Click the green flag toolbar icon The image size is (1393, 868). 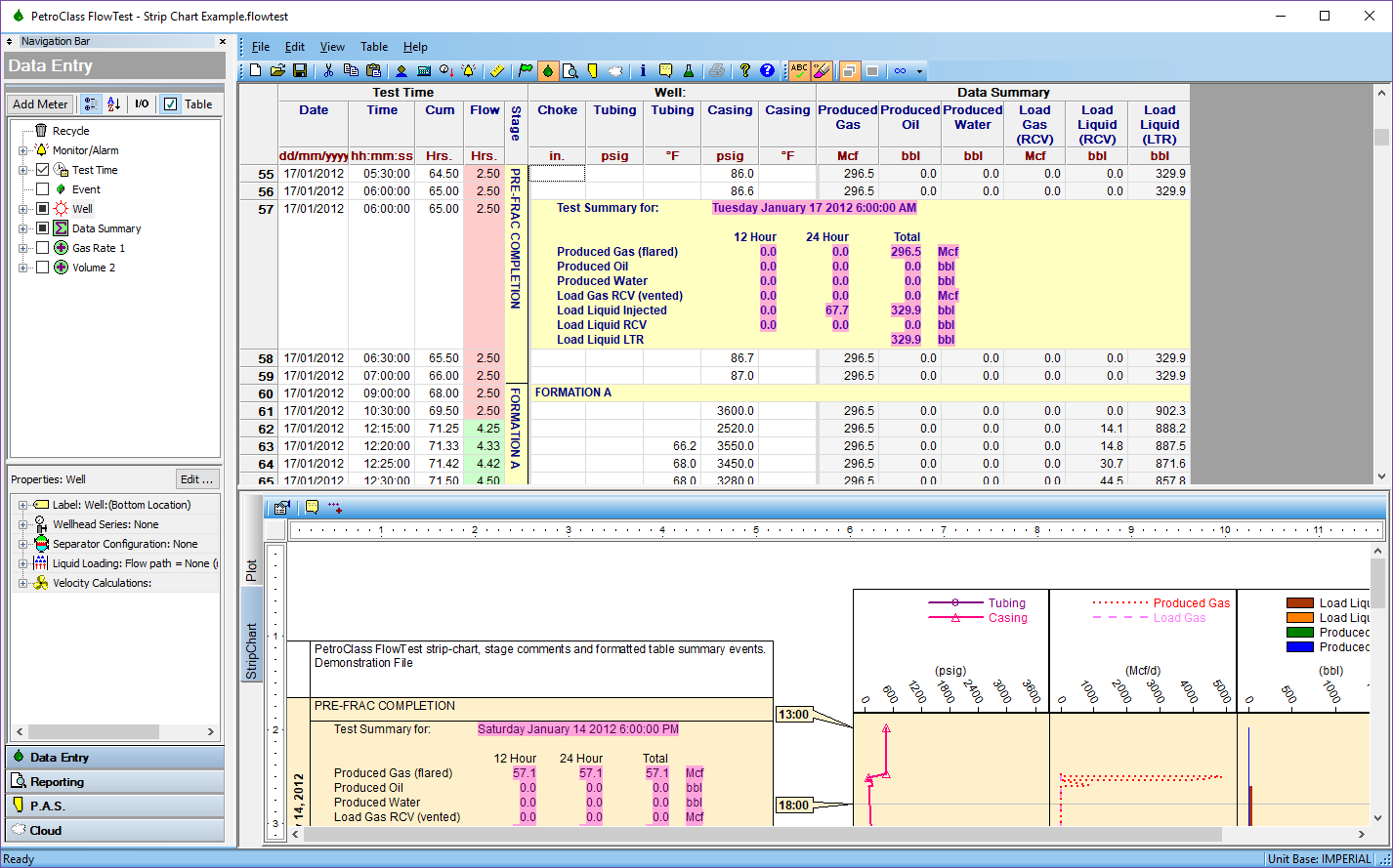[x=526, y=70]
